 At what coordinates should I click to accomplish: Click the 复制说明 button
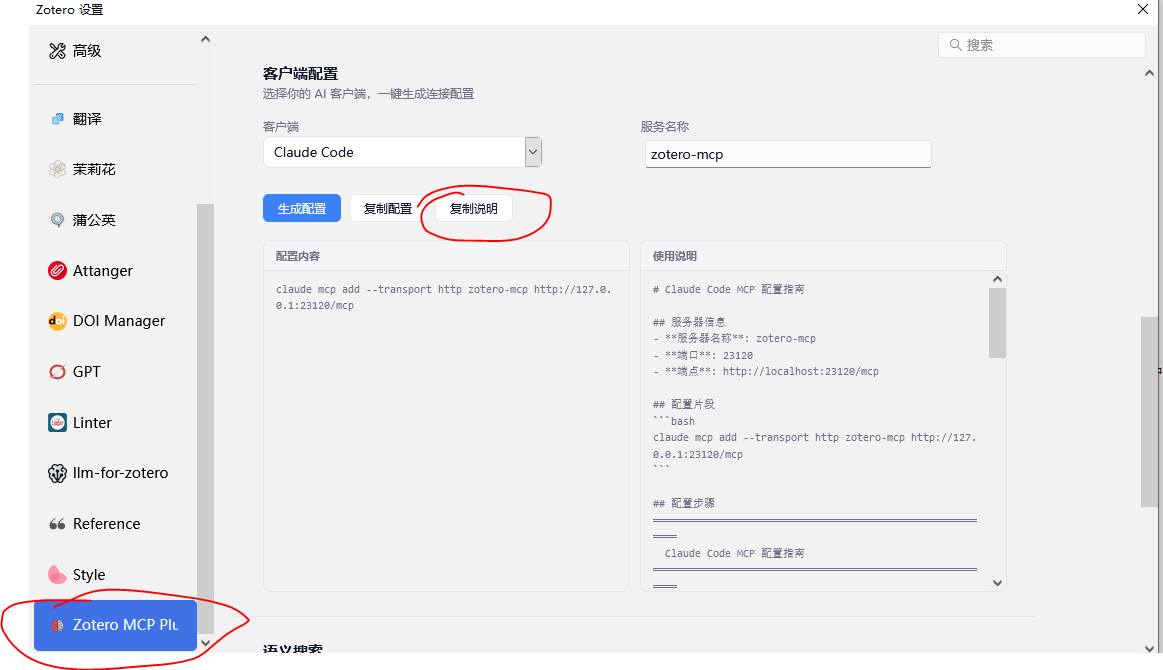474,208
